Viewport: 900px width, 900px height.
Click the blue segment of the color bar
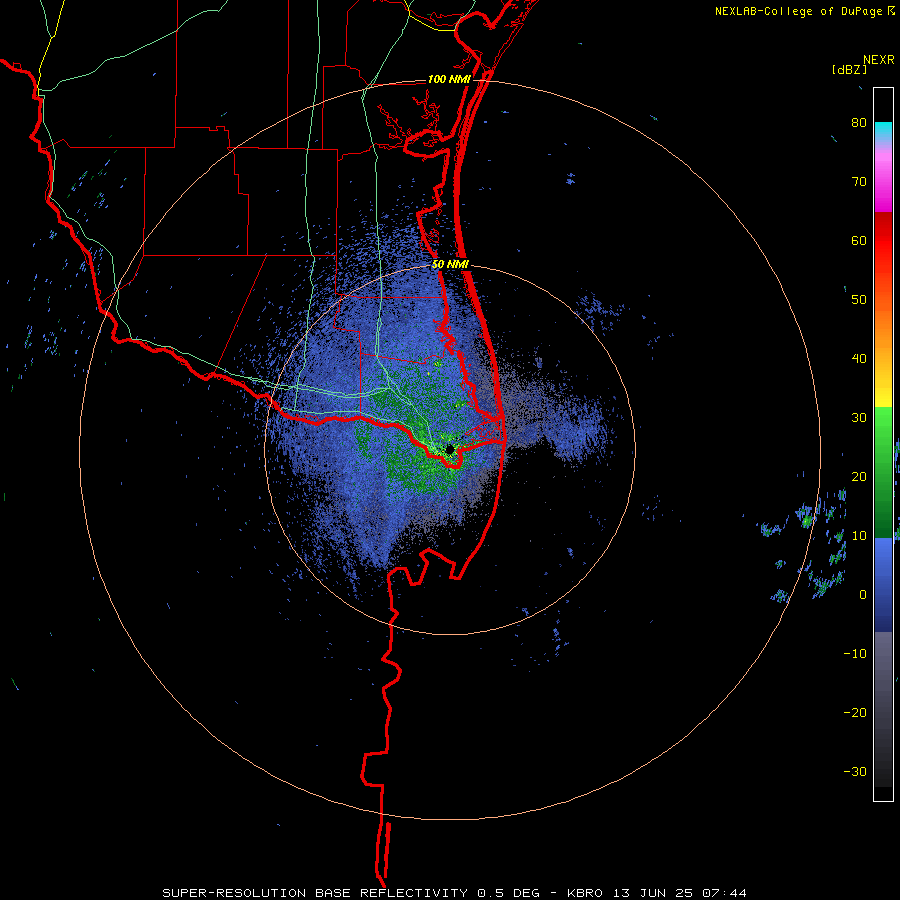(x=883, y=584)
